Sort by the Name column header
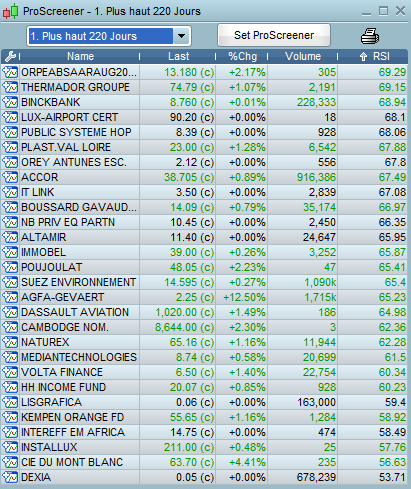The height and width of the screenshot is (489, 411). tap(80, 57)
